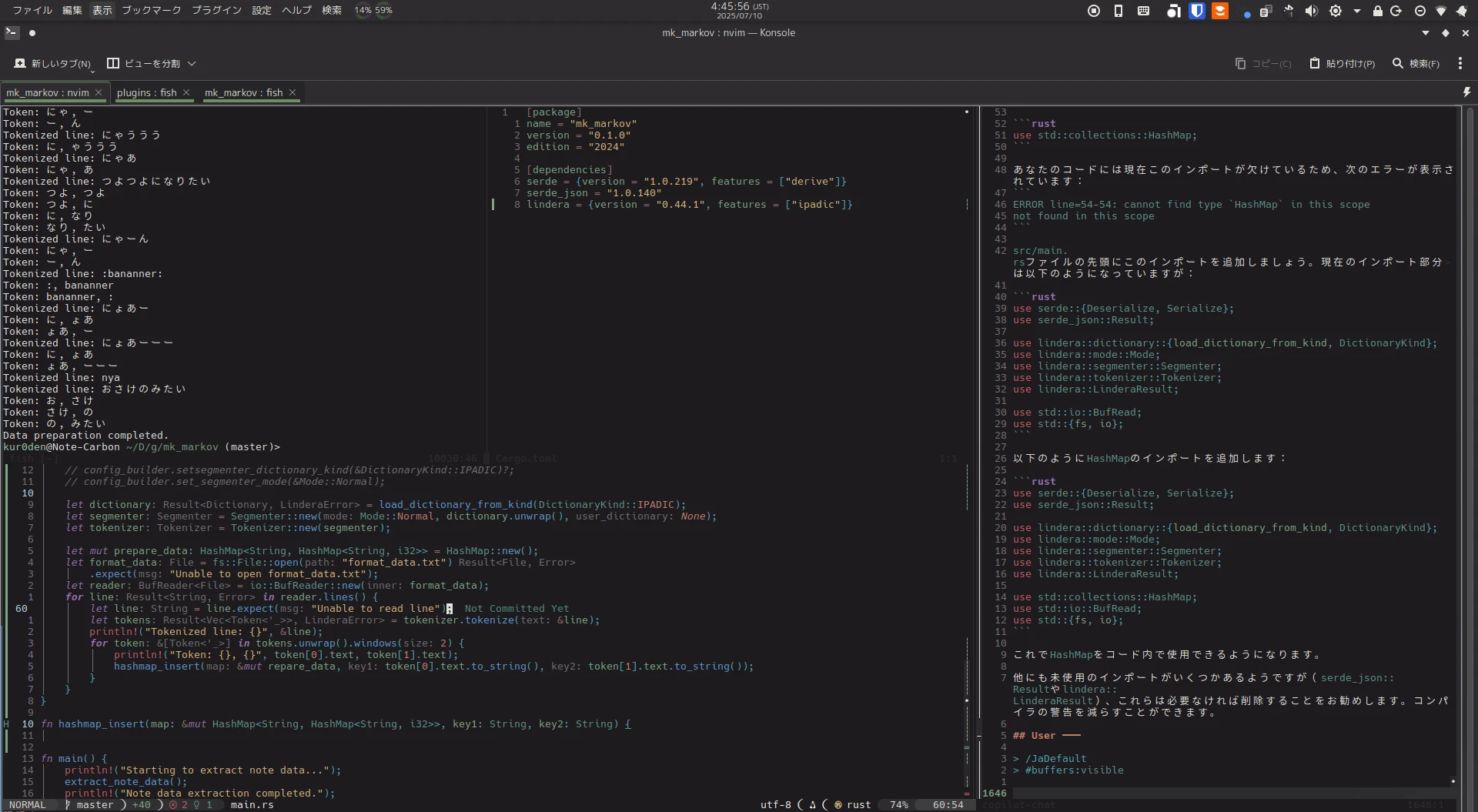This screenshot has width=1478, height=812.
Task: Click the lock screen icon
Action: point(1378,11)
